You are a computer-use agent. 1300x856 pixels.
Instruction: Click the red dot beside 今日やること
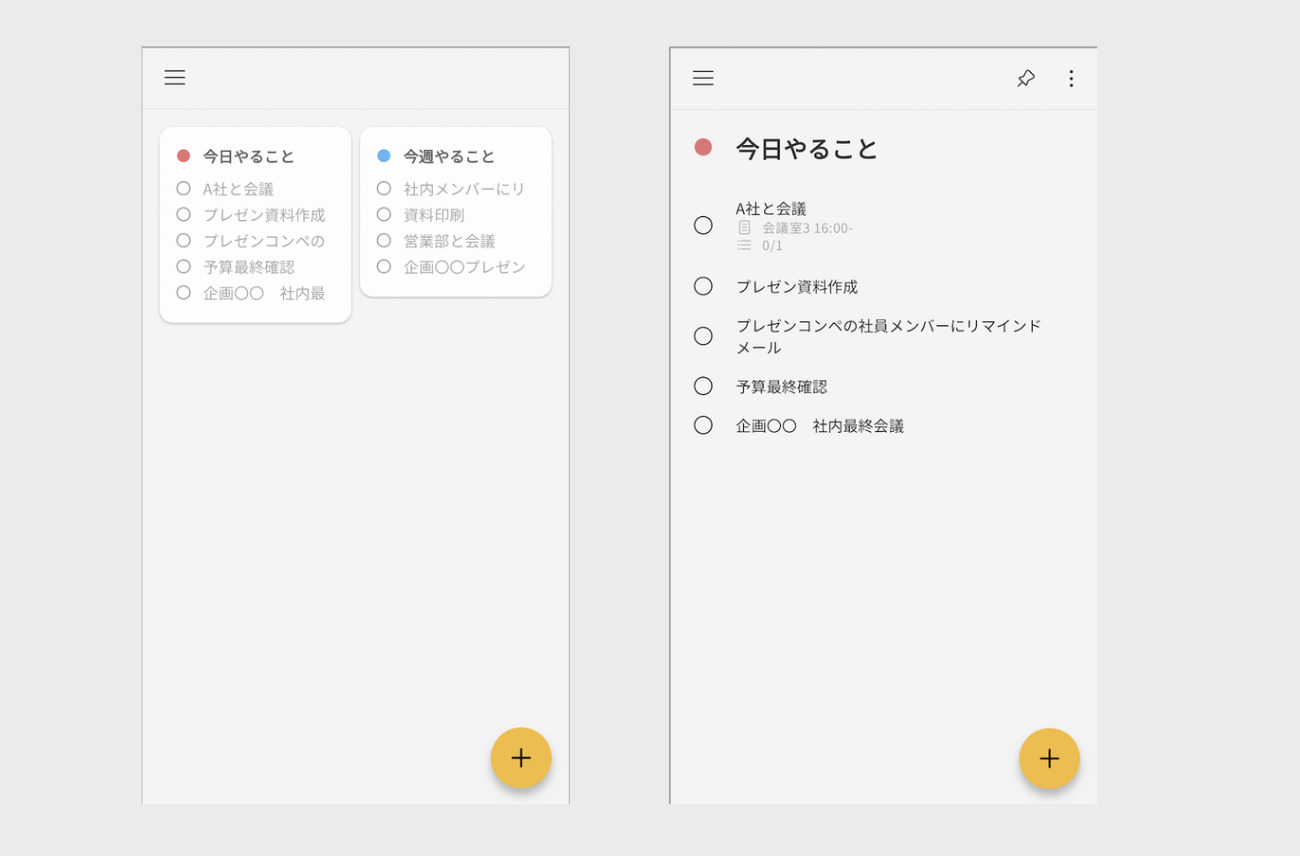click(184, 155)
